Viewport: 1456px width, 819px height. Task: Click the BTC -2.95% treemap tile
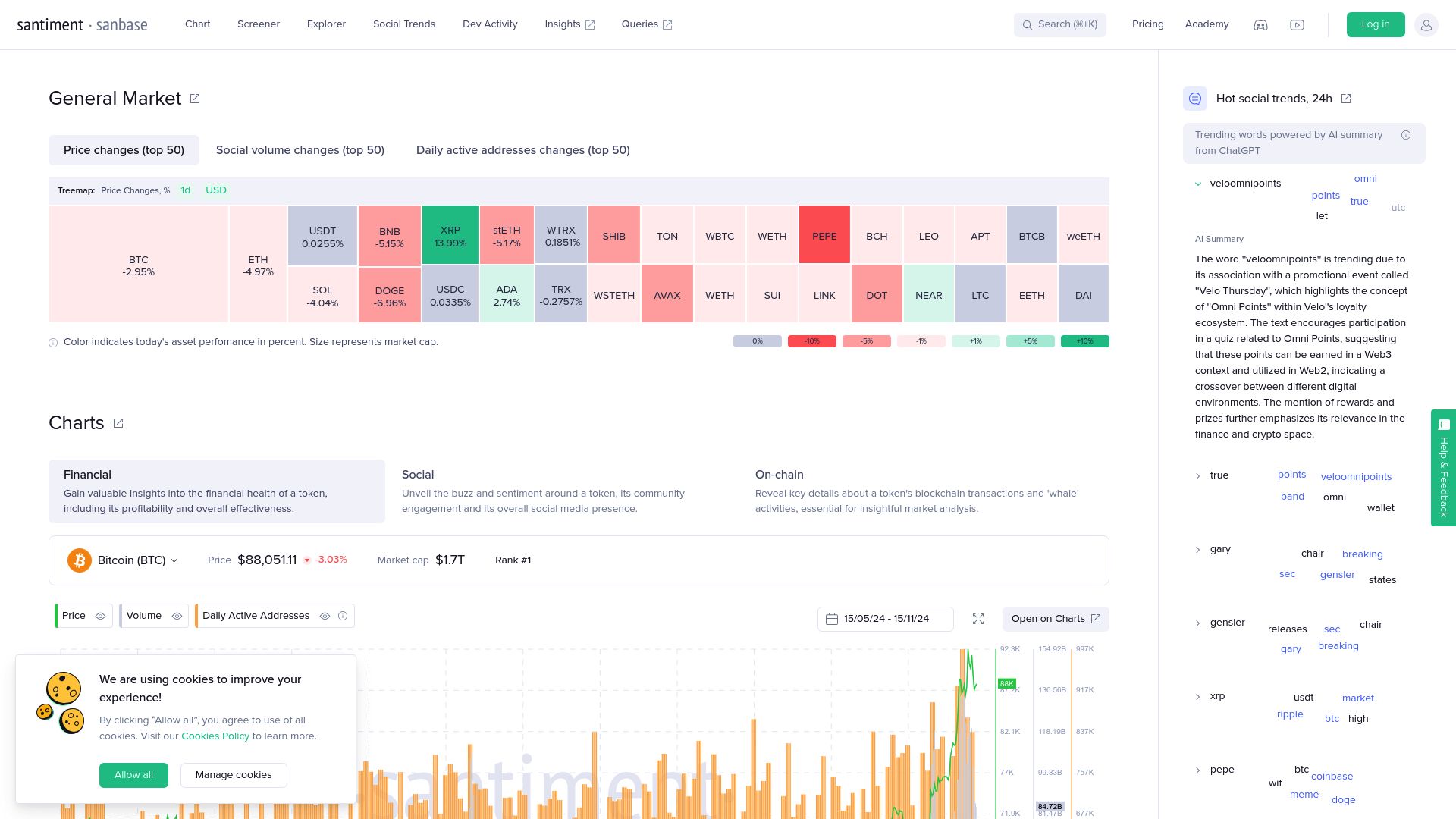pyautogui.click(x=139, y=265)
